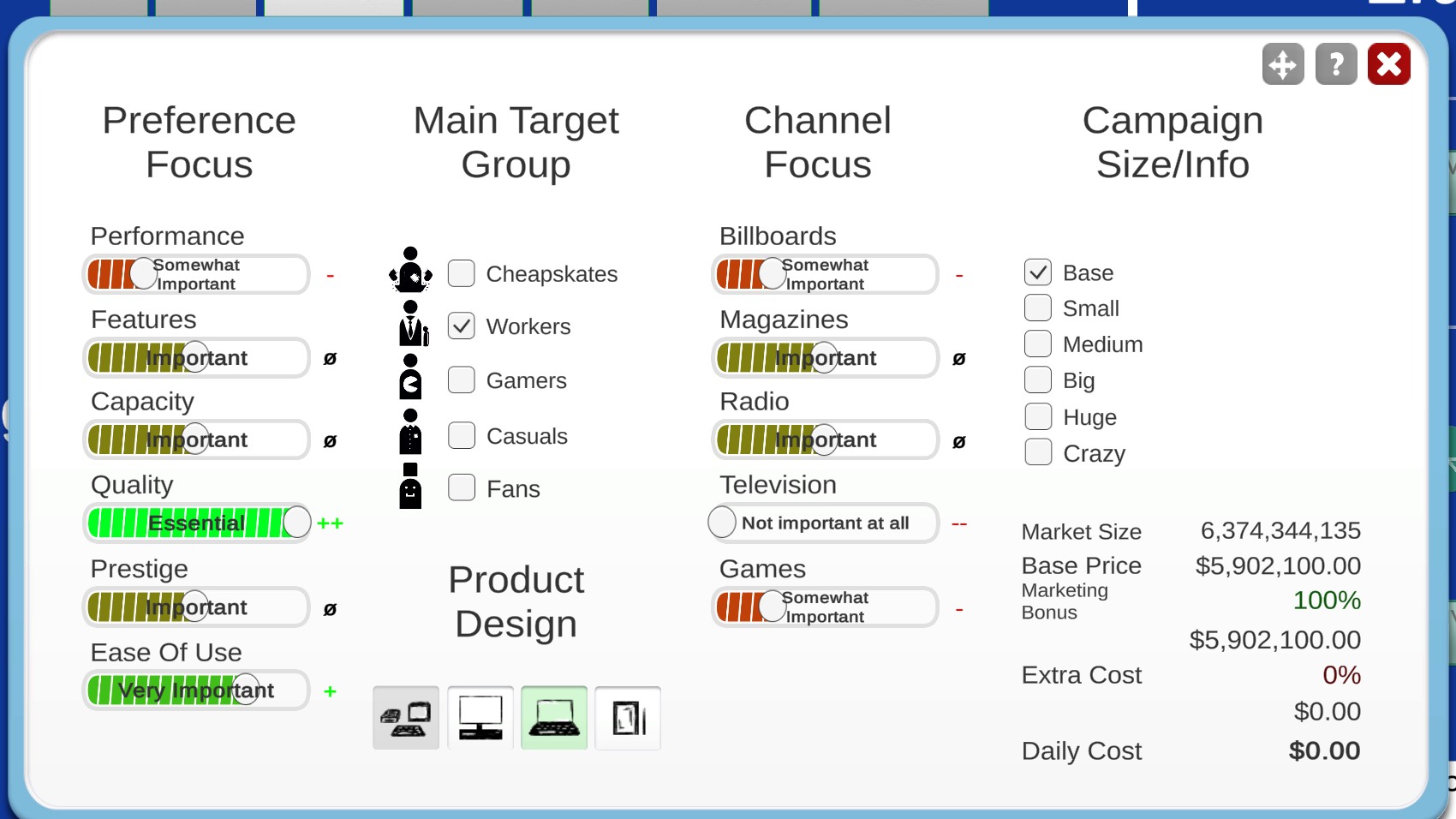Click the Product Design heading
This screenshot has height=819, width=1456.
coord(516,601)
